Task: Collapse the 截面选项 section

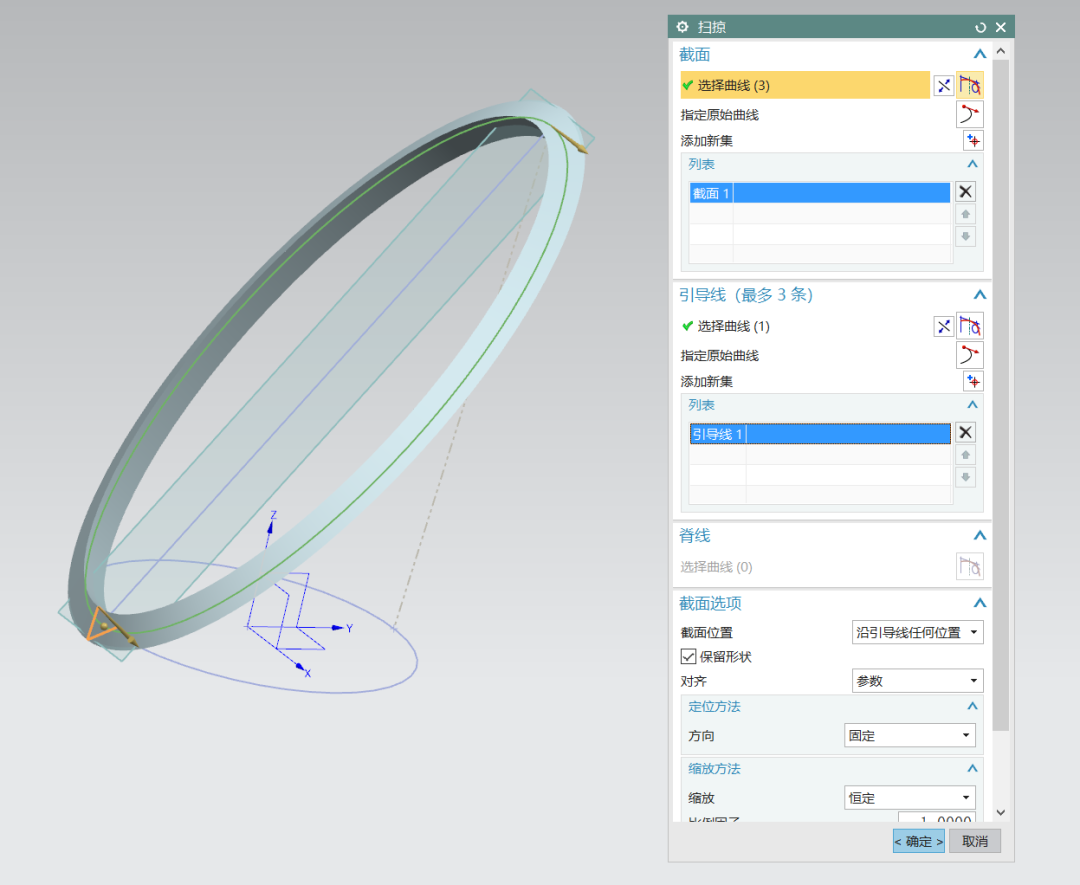Action: (980, 604)
